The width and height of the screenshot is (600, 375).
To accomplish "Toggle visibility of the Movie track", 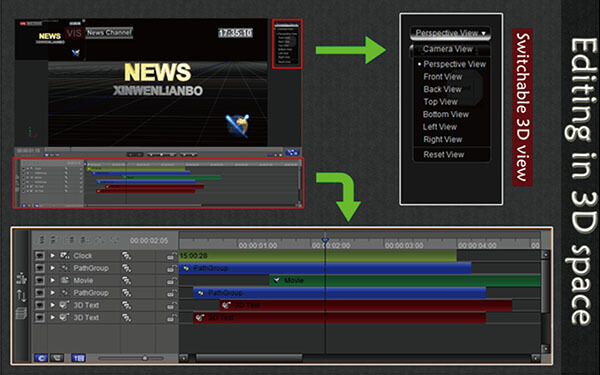I will click(x=40, y=280).
